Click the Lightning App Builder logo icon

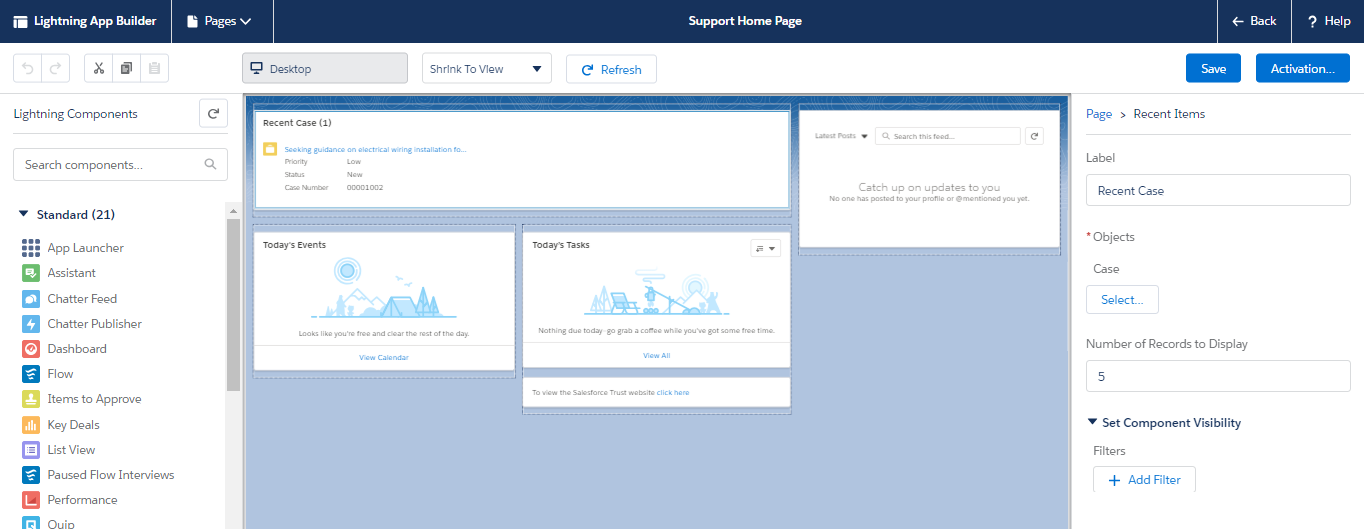[x=20, y=21]
